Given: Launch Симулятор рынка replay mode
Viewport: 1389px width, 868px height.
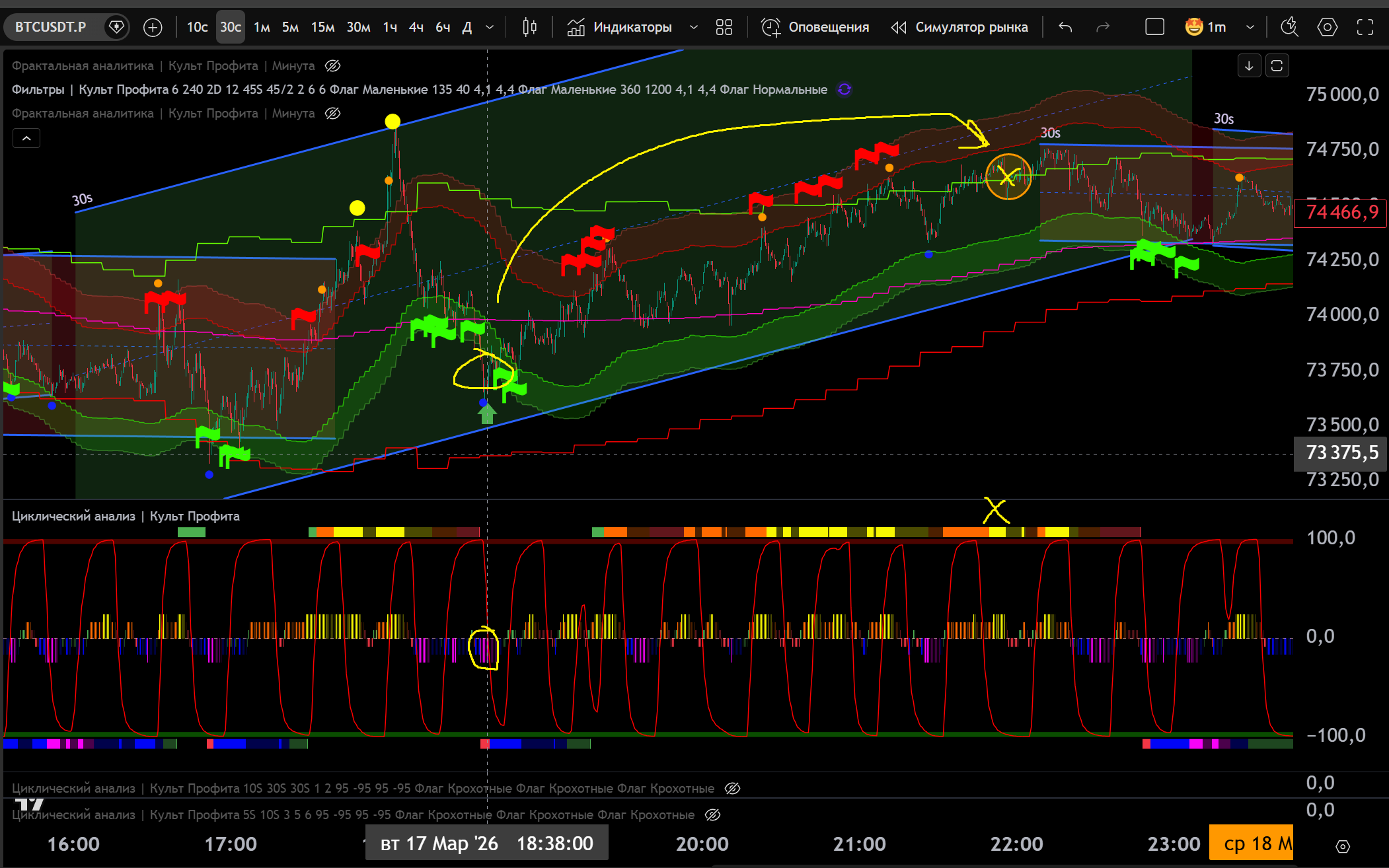Looking at the screenshot, I should (x=959, y=27).
